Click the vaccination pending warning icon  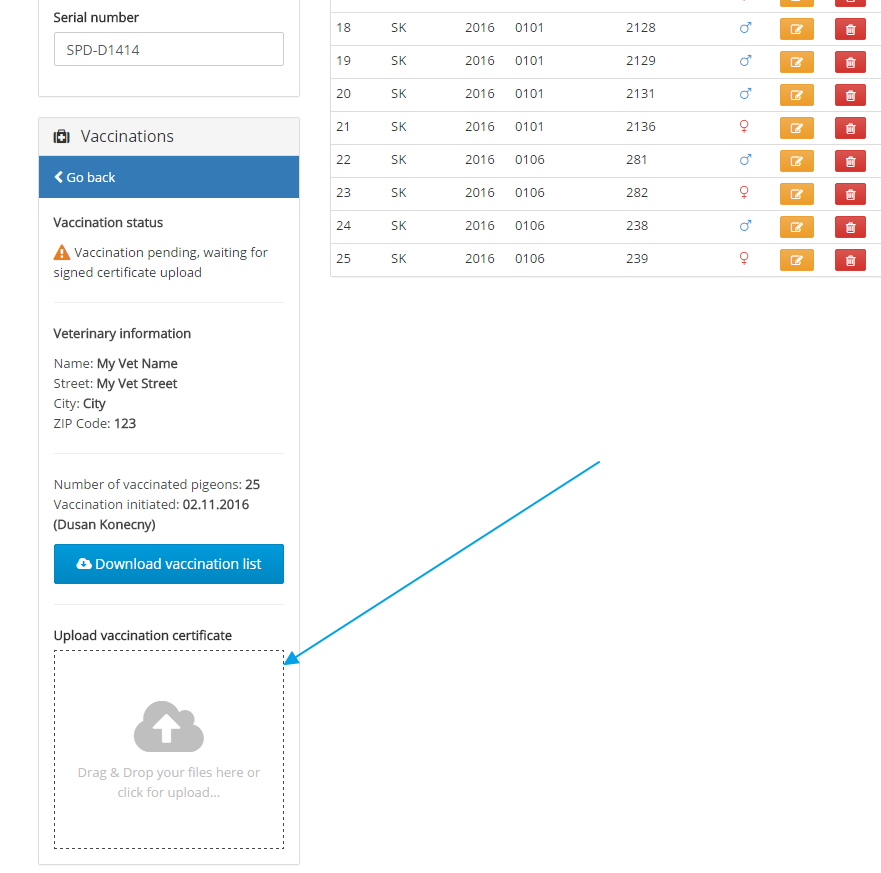(62, 253)
